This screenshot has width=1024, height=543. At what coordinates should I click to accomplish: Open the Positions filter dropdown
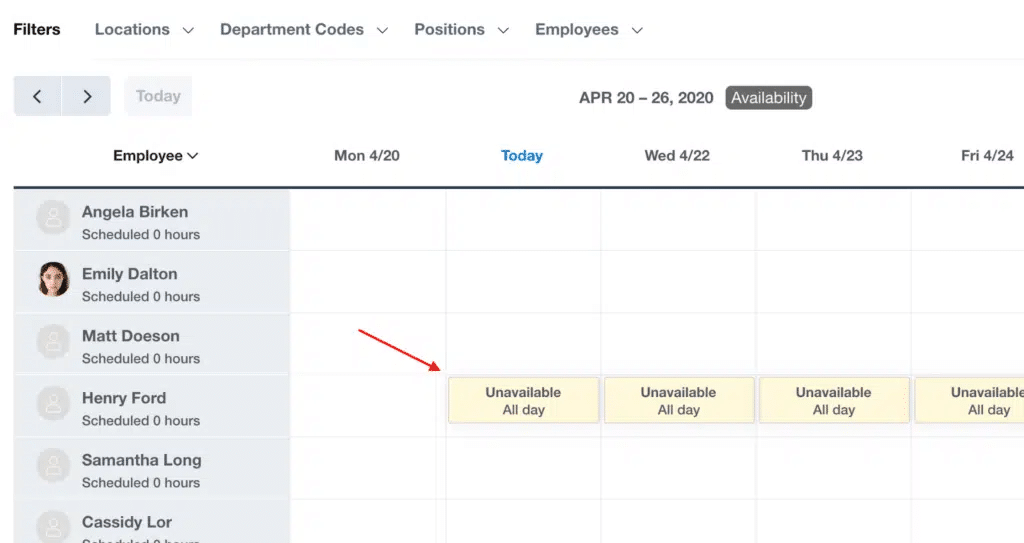[462, 29]
